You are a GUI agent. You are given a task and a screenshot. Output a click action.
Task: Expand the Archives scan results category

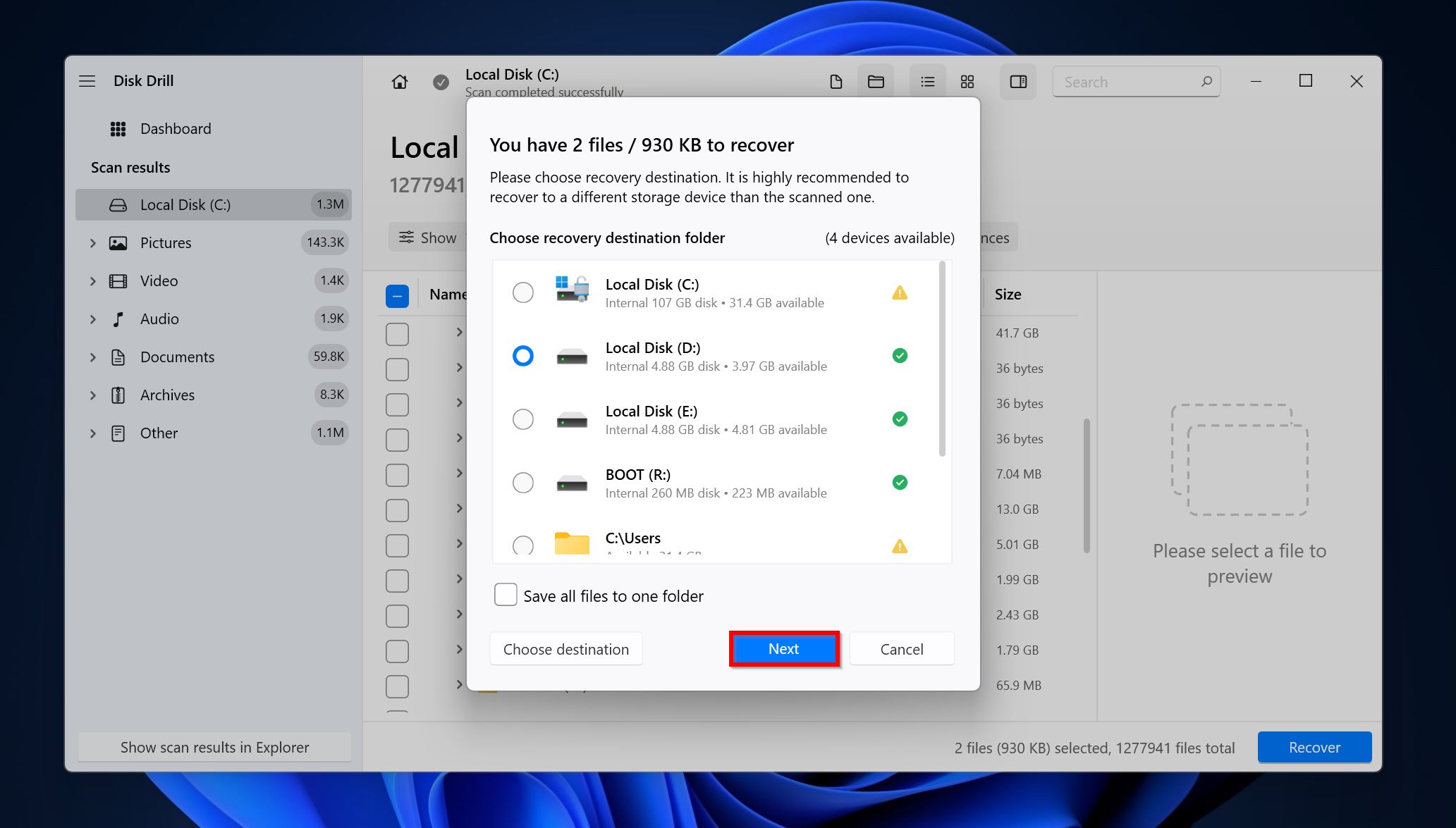coord(91,395)
